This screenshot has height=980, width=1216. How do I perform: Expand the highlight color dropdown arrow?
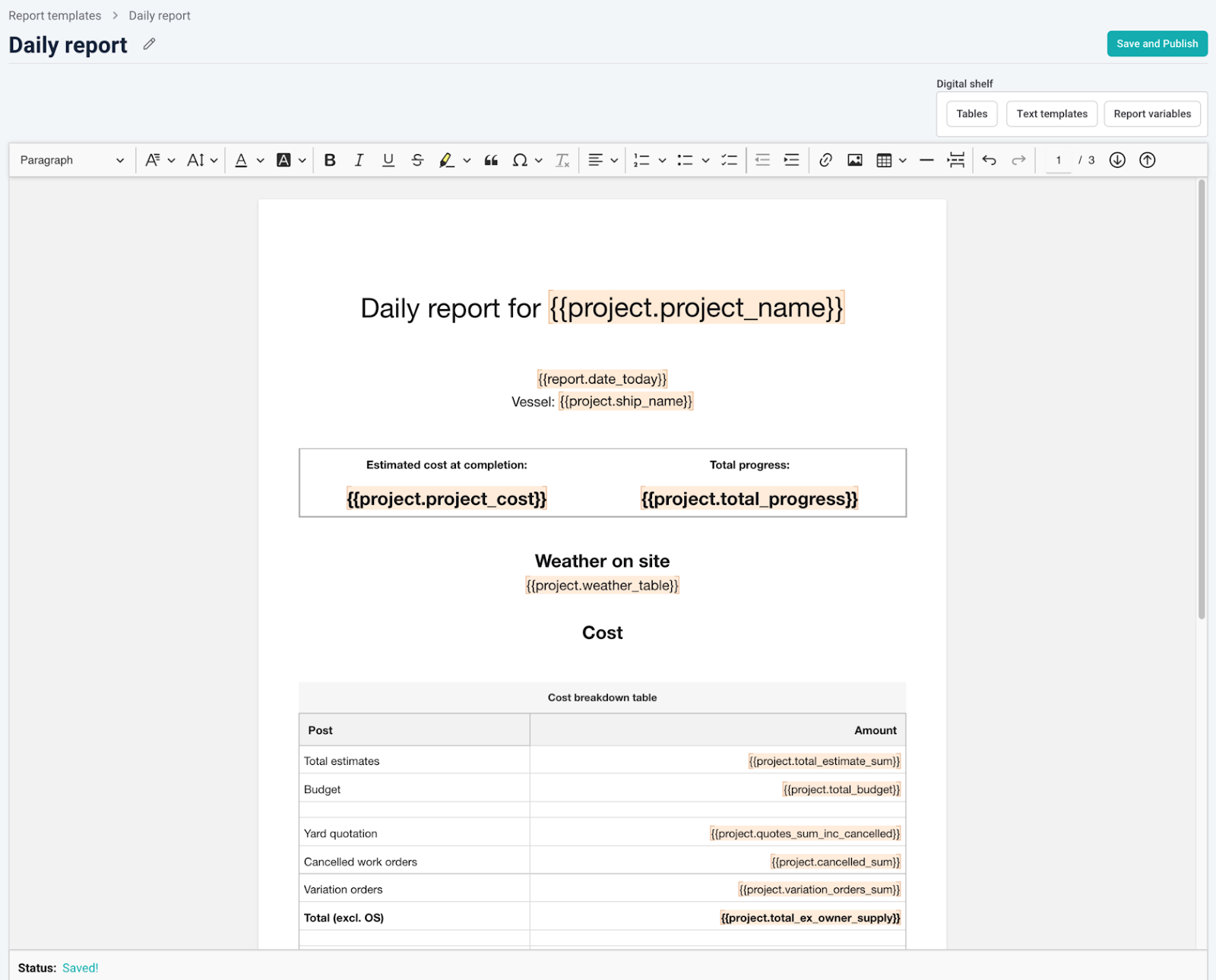coord(467,160)
